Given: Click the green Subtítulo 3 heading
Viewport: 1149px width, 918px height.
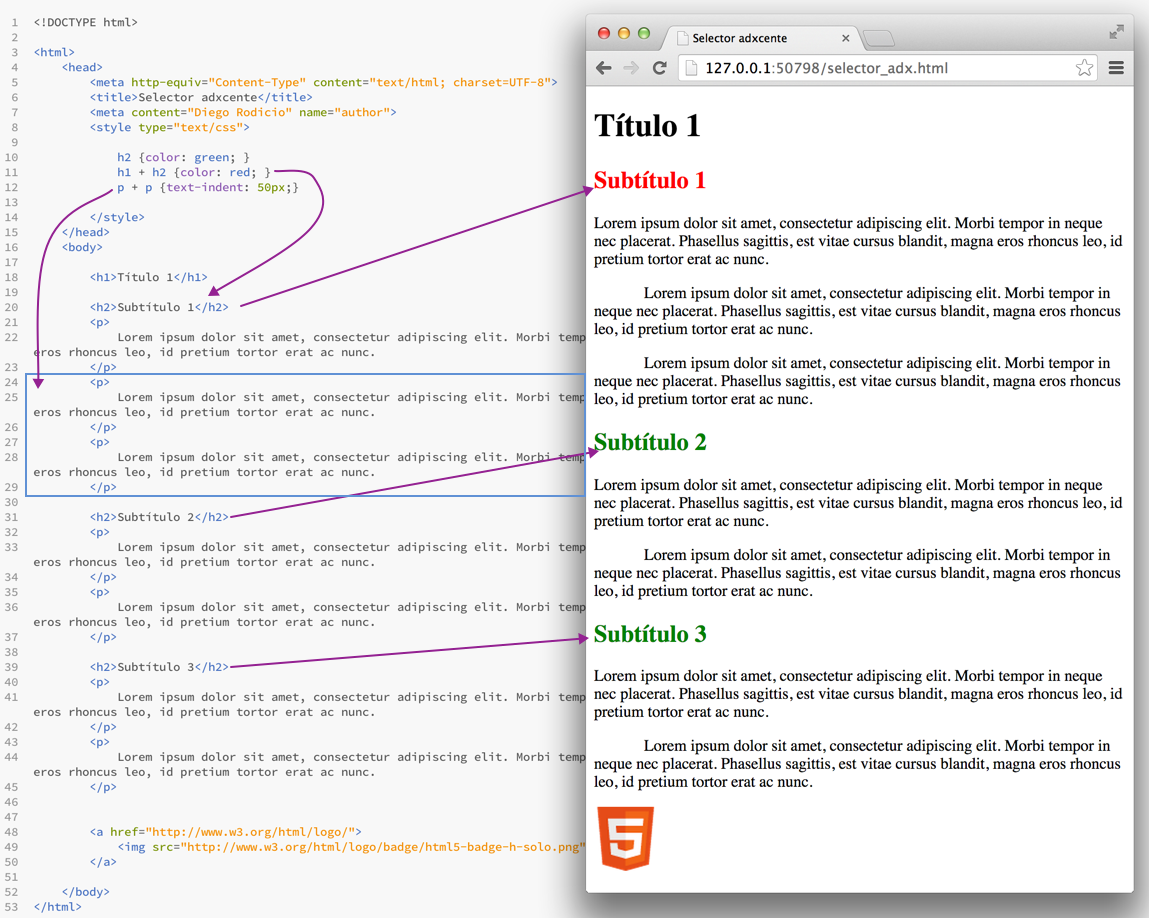Looking at the screenshot, I should 650,634.
